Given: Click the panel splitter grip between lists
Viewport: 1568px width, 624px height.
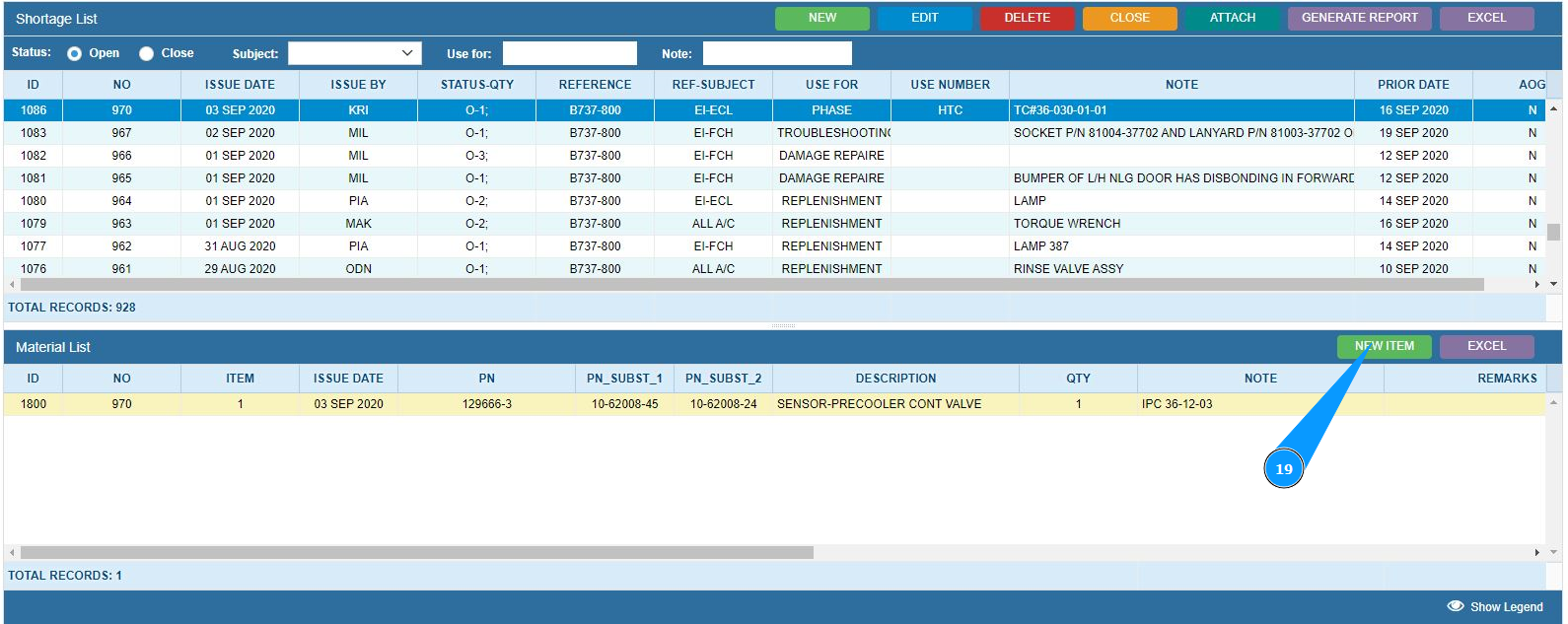Looking at the screenshot, I should coord(783,325).
